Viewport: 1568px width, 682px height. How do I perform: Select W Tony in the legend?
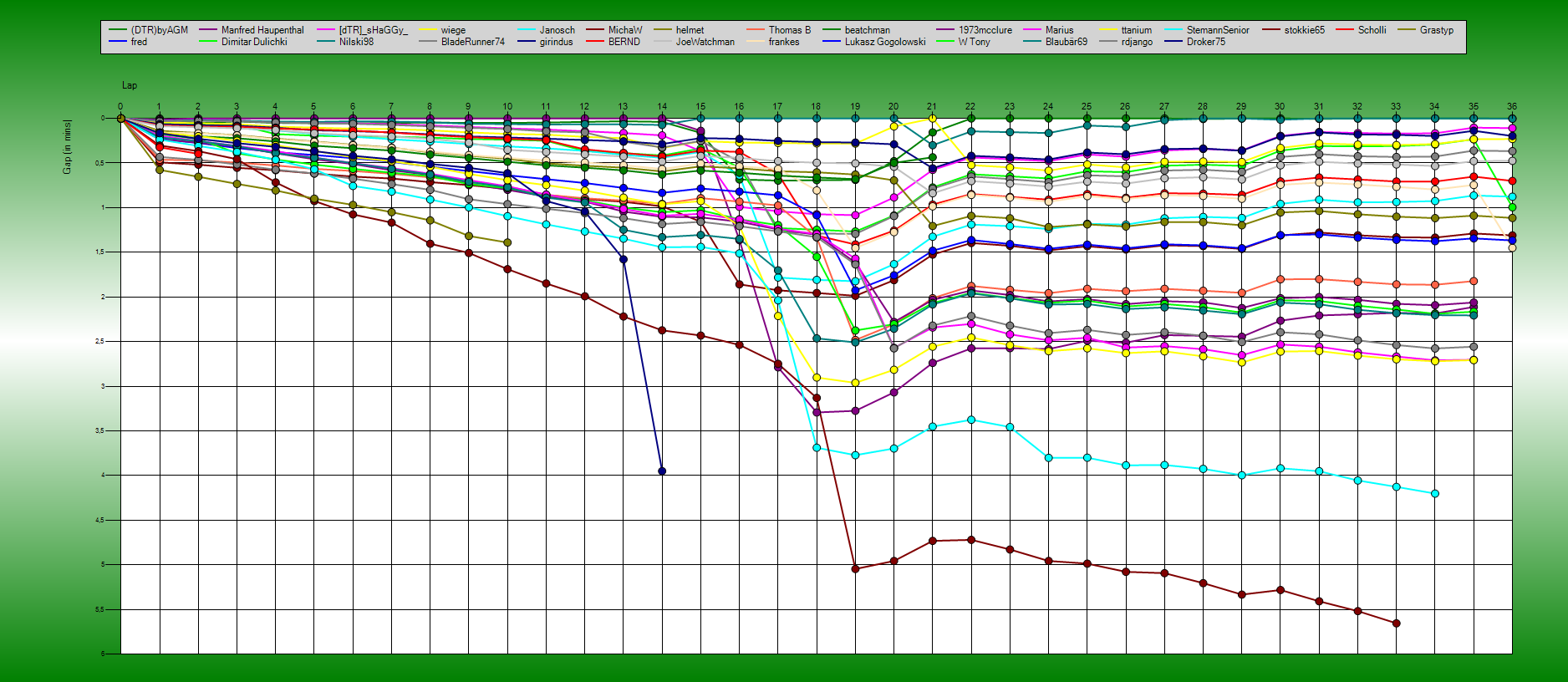(975, 42)
